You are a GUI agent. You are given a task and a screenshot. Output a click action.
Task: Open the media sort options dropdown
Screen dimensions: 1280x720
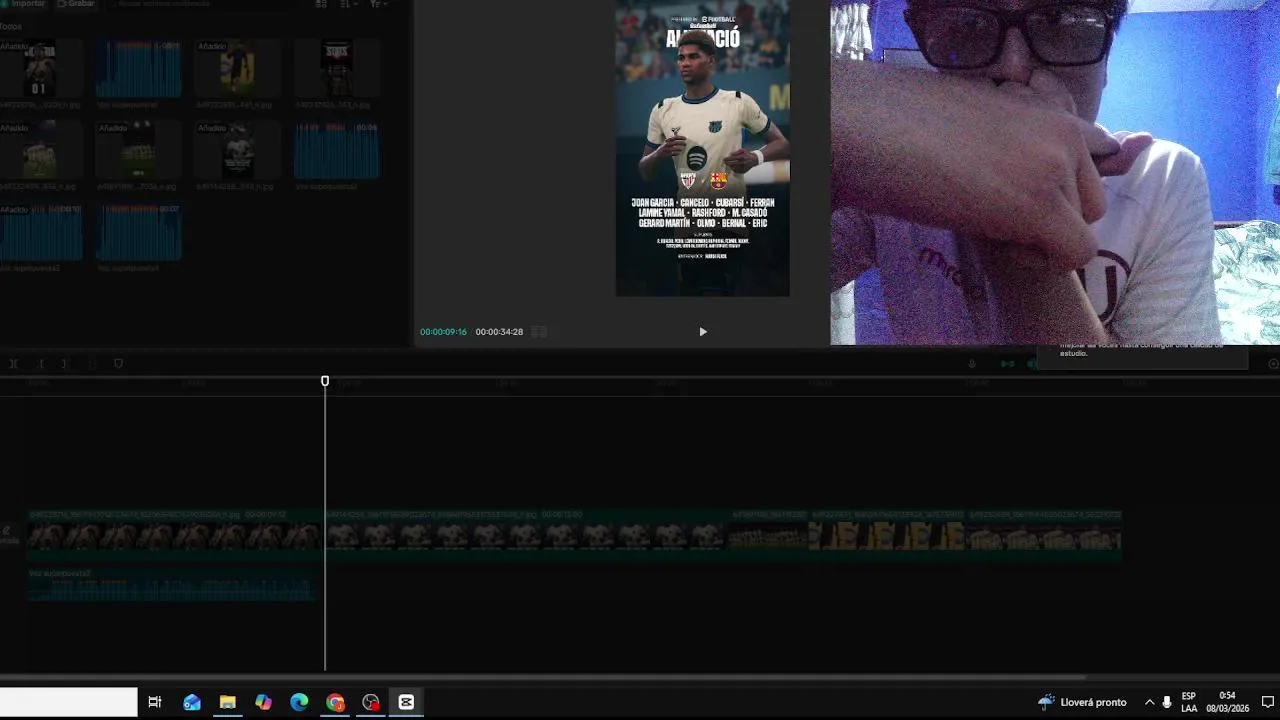[349, 4]
